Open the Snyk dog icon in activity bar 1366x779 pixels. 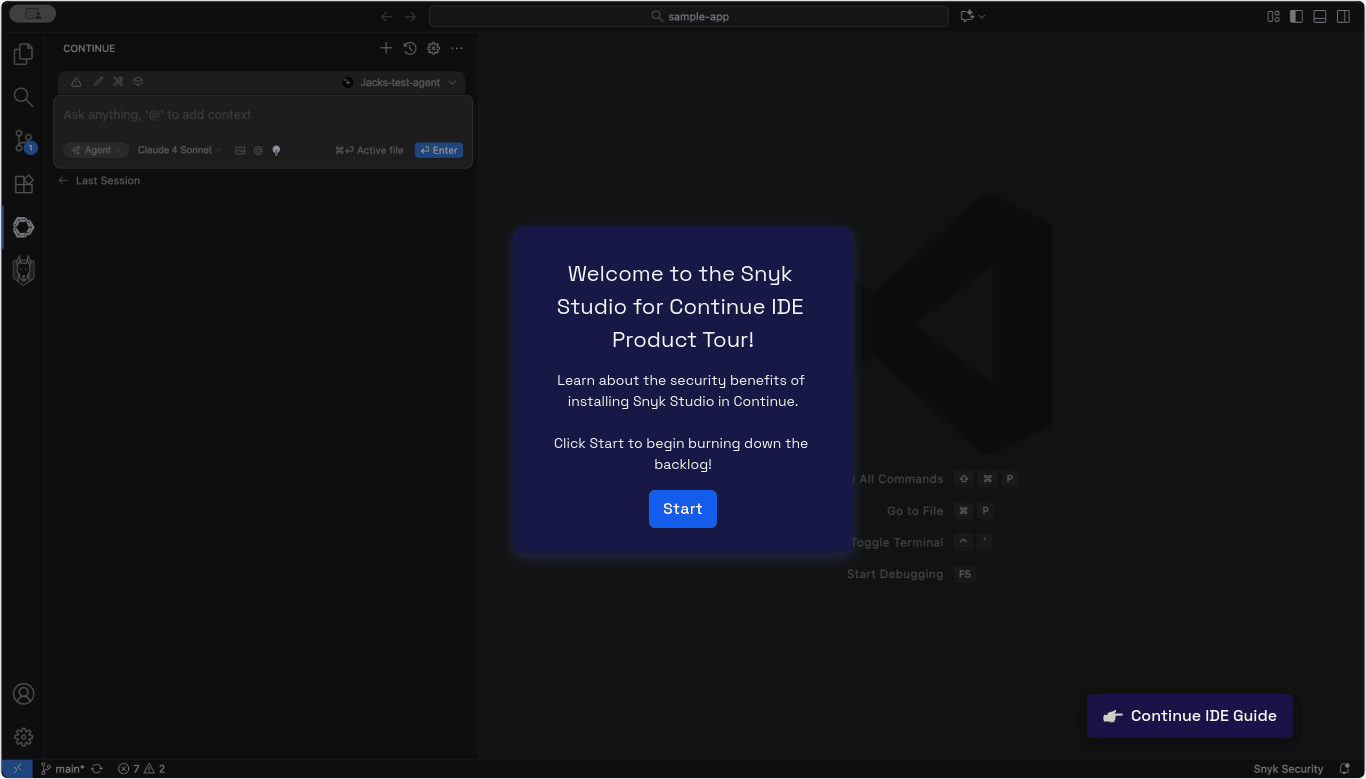pos(23,270)
